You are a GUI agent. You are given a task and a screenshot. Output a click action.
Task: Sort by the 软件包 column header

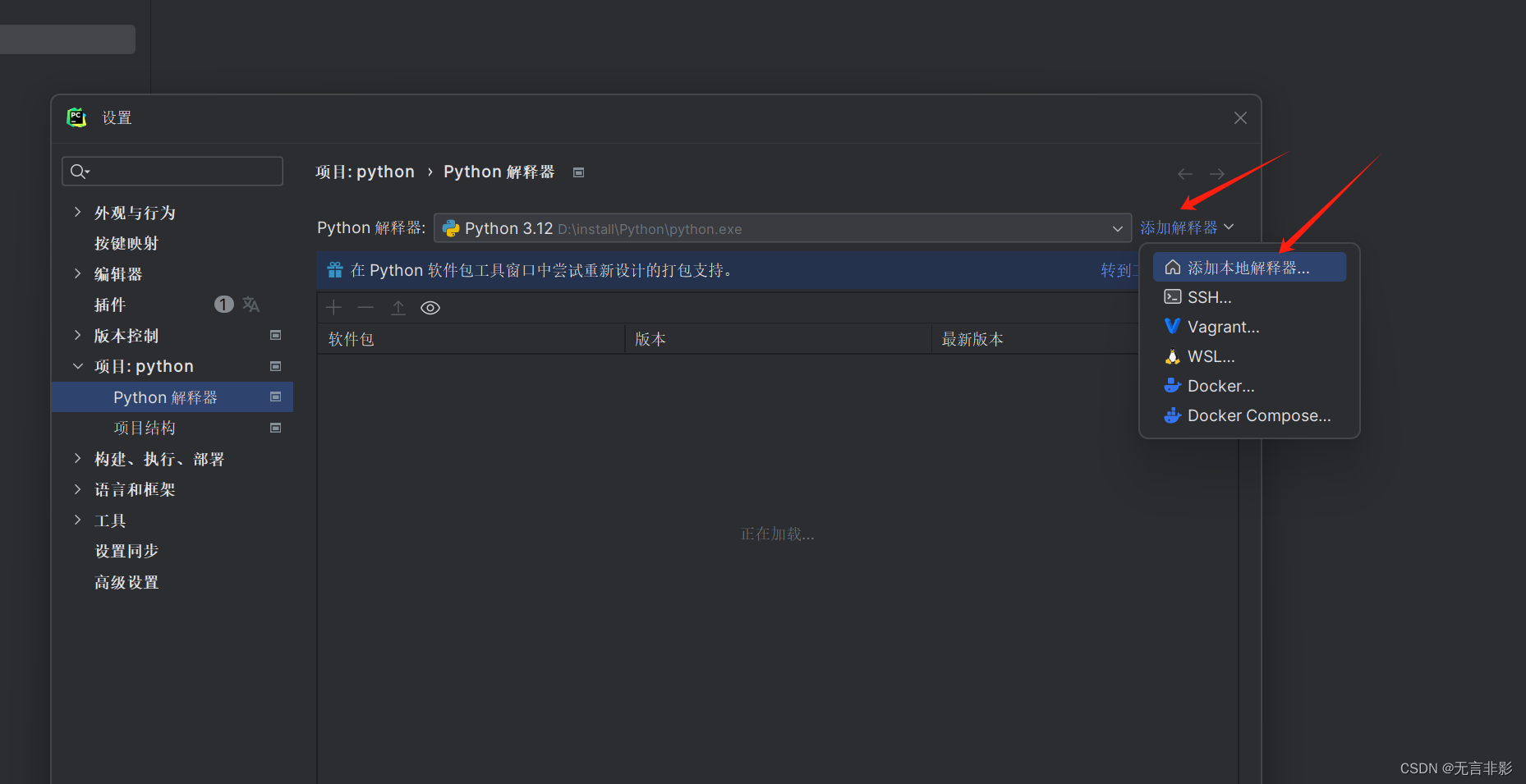(471, 339)
